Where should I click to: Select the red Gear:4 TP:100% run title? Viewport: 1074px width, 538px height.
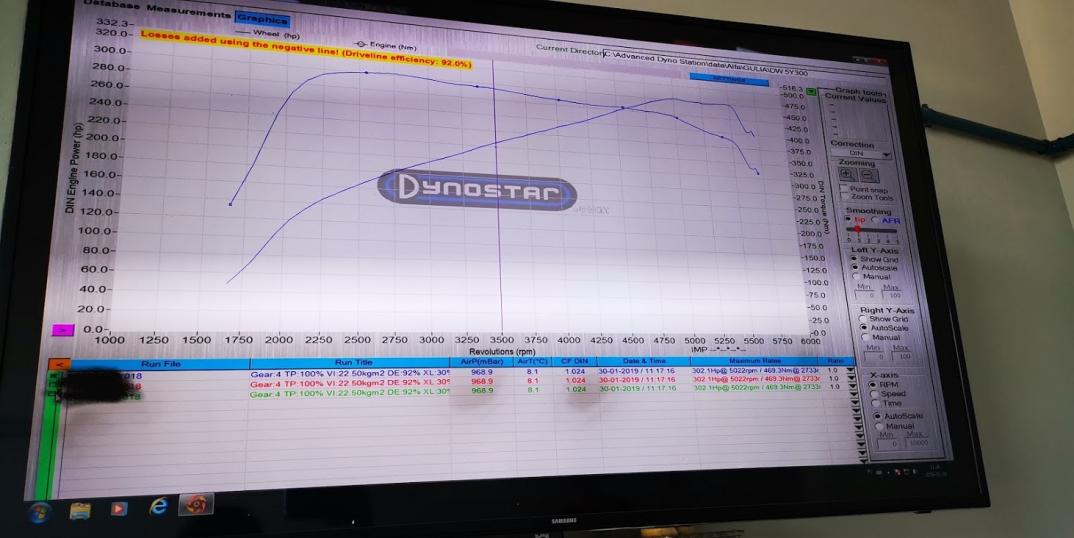pyautogui.click(x=350, y=384)
